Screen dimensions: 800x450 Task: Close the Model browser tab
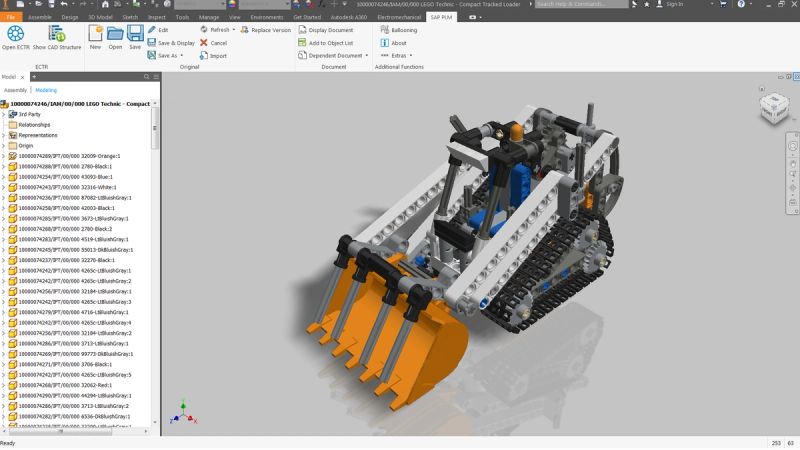22,77
